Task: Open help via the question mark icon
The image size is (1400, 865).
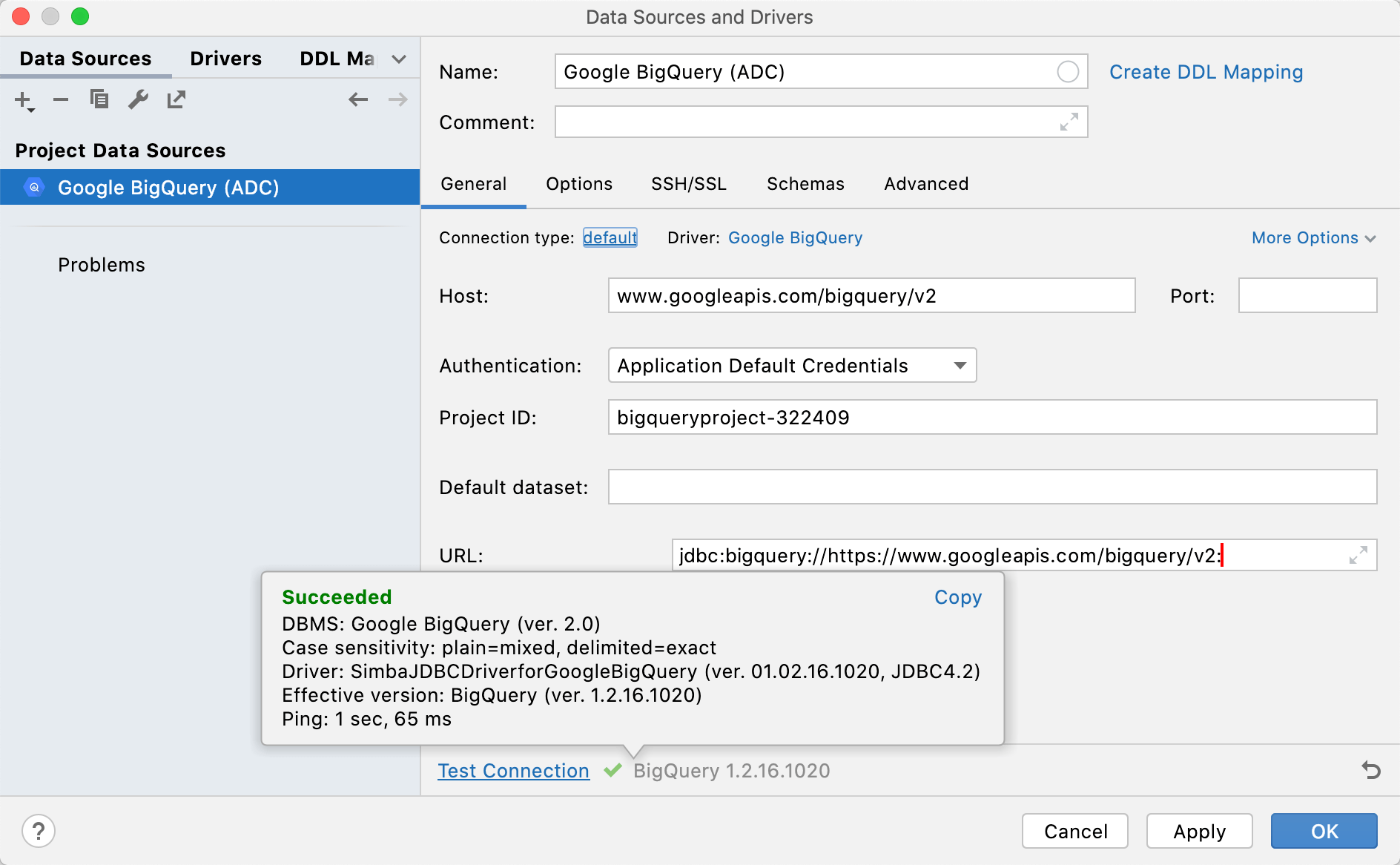Action: 39,831
